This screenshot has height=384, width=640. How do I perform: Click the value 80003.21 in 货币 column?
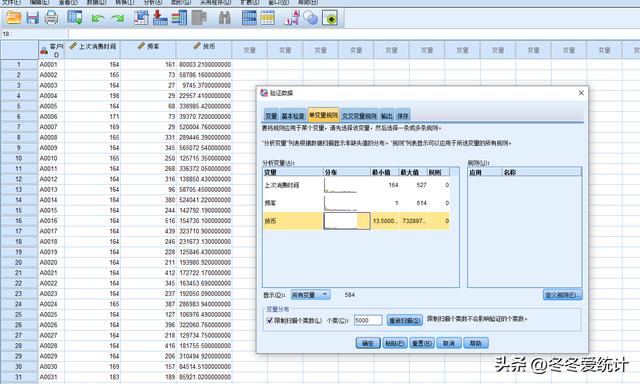[204, 64]
